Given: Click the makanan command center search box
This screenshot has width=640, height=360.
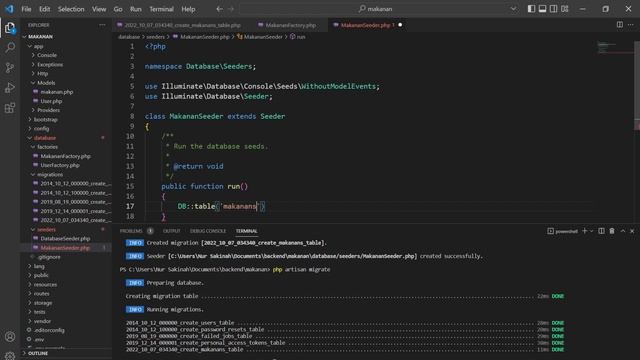Looking at the screenshot, I should [x=376, y=9].
